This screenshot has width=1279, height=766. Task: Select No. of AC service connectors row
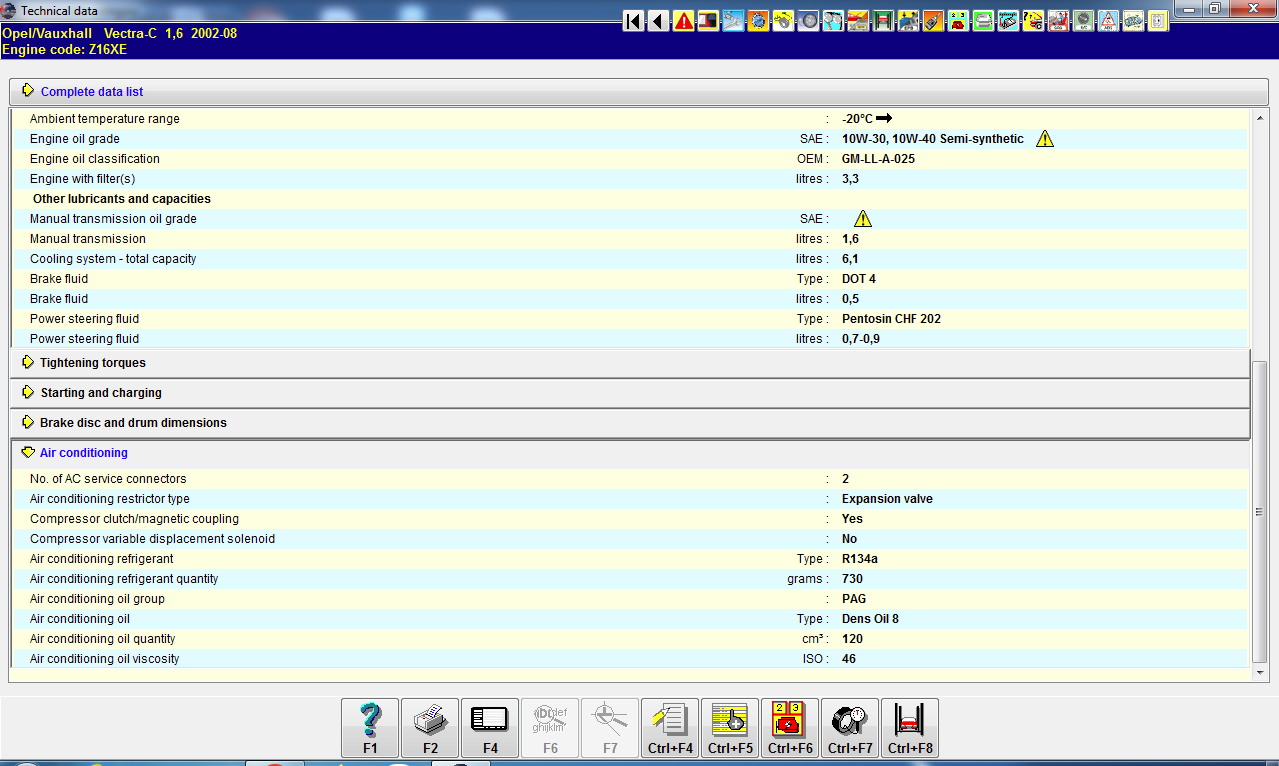pyautogui.click(x=630, y=479)
